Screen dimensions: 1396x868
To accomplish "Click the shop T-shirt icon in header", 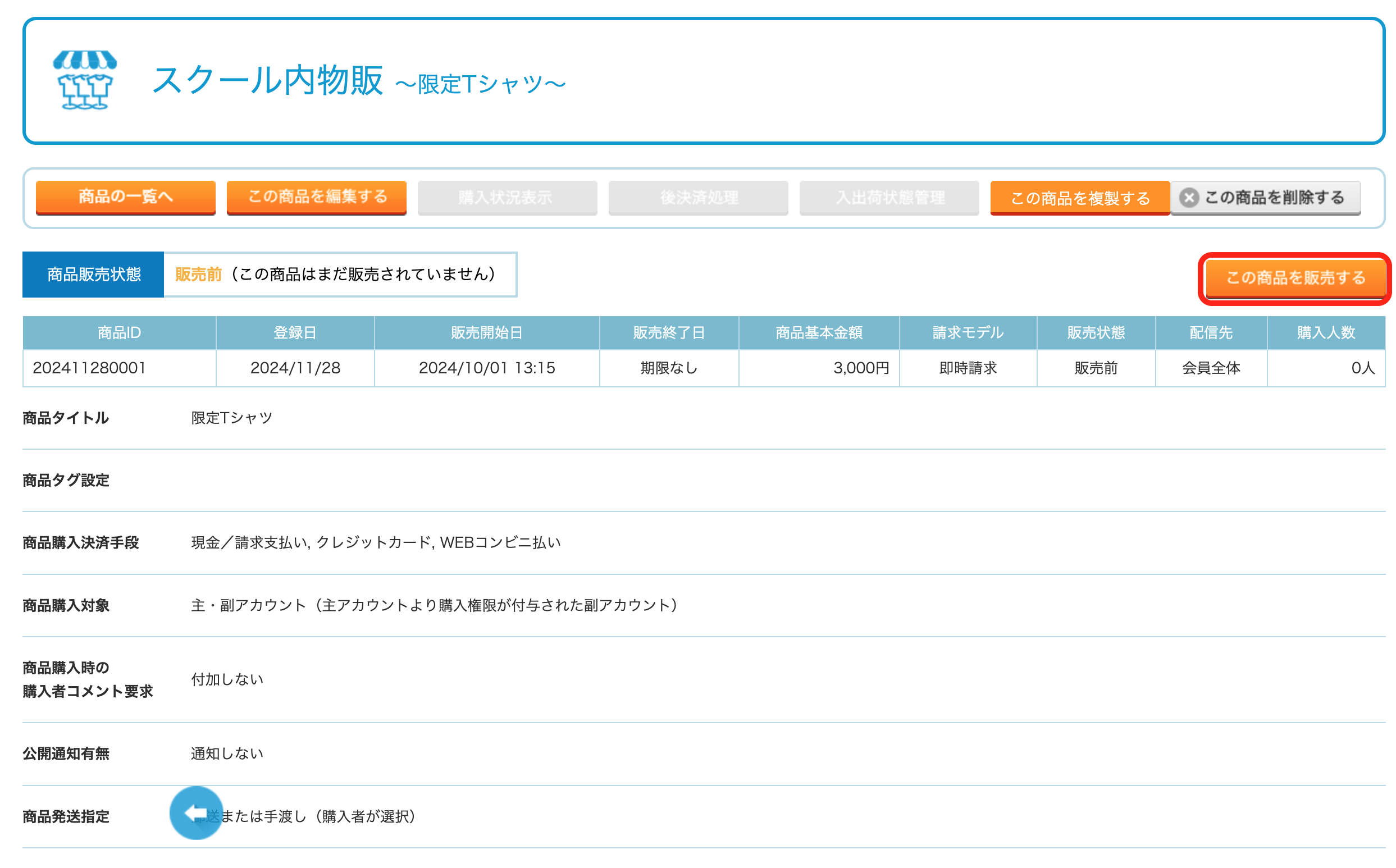I will [x=85, y=80].
